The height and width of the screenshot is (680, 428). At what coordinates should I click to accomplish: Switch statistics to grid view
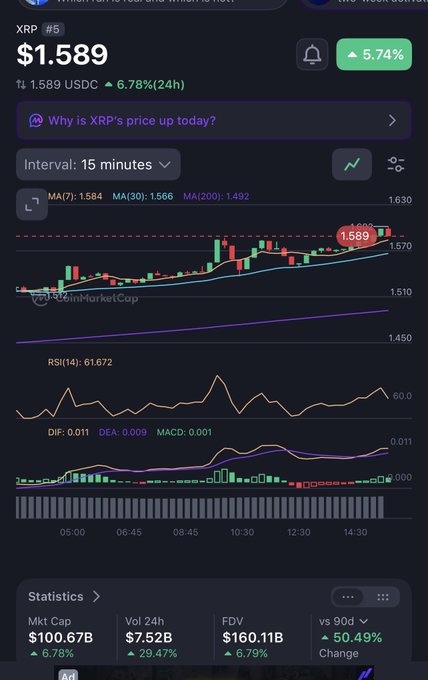point(383,597)
